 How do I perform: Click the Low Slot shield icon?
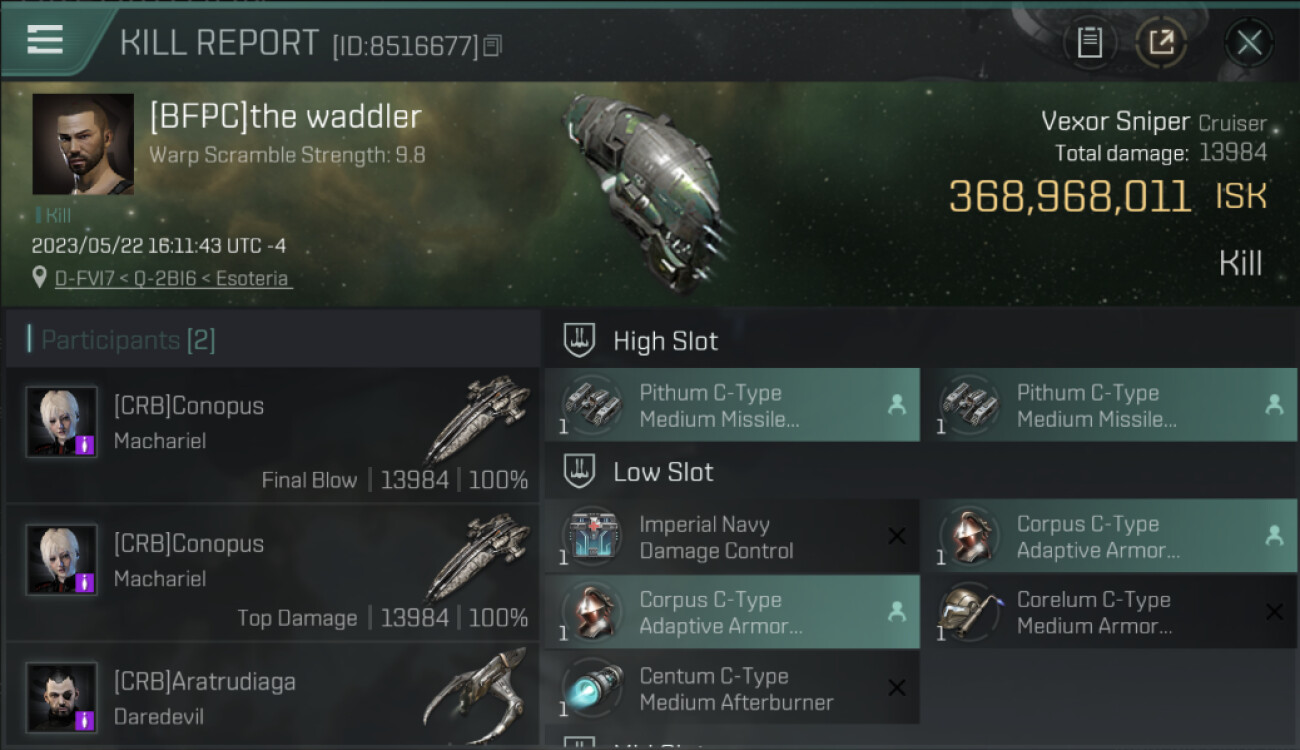(x=580, y=471)
